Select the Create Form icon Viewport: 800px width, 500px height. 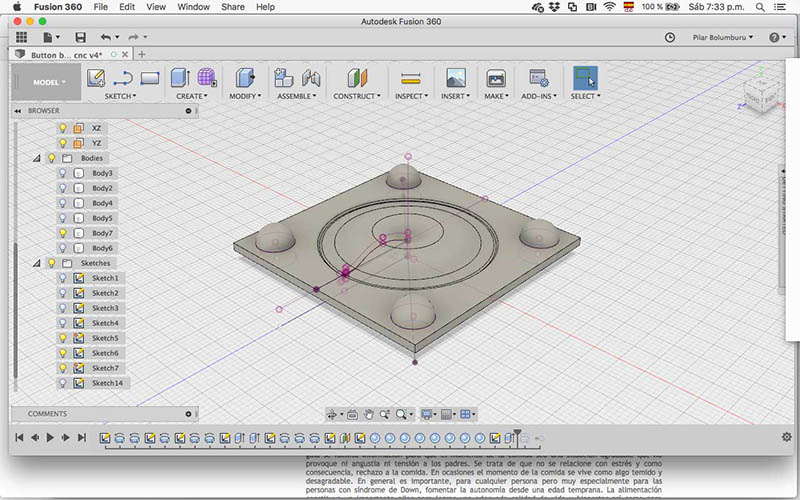[x=207, y=78]
